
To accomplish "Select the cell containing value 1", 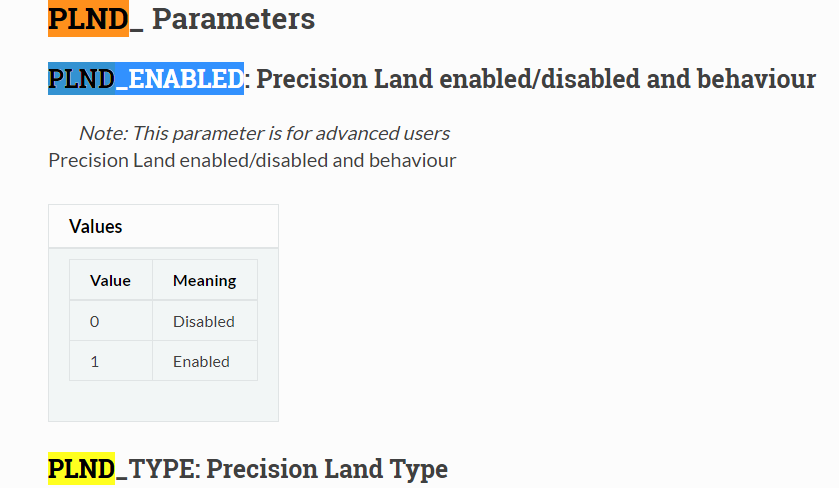I will pos(111,361).
